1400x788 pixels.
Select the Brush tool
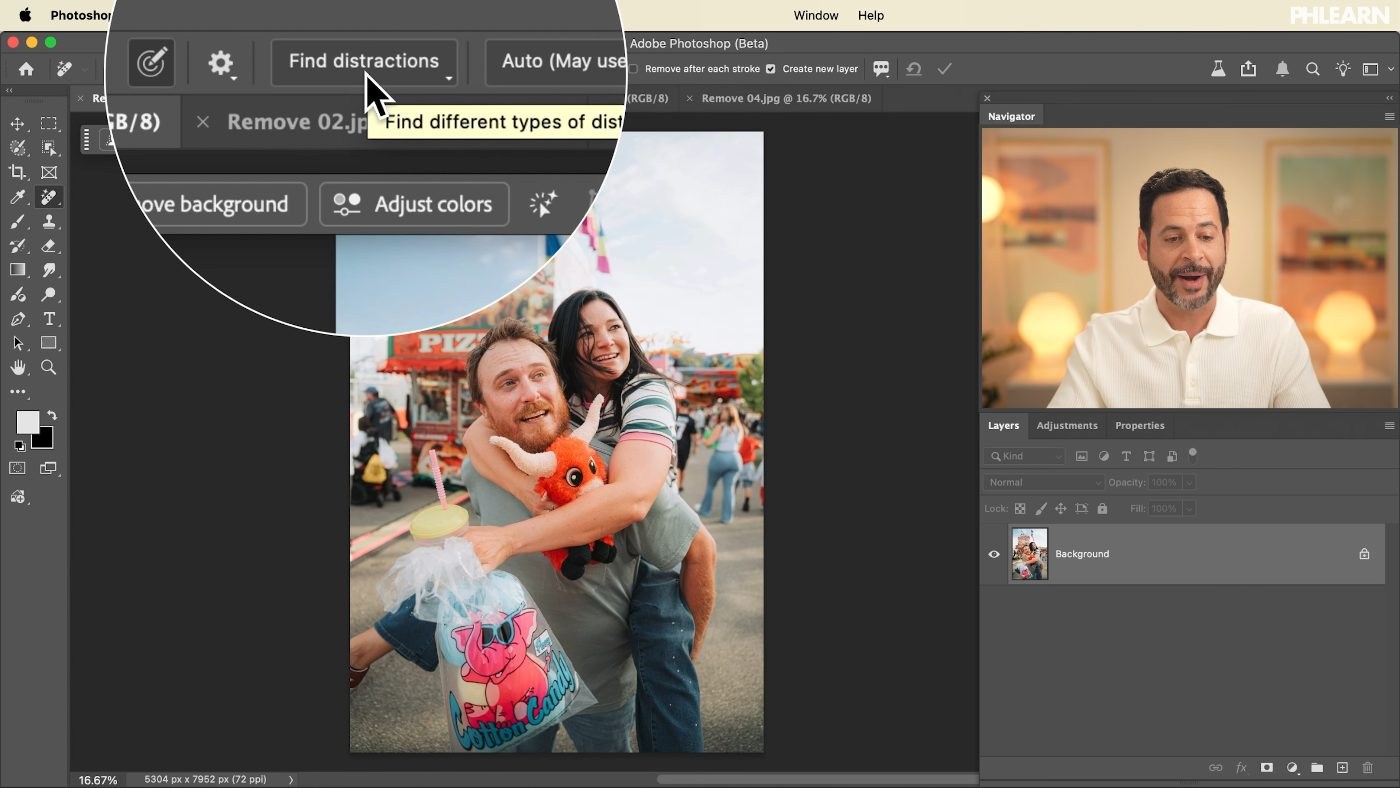tap(18, 222)
